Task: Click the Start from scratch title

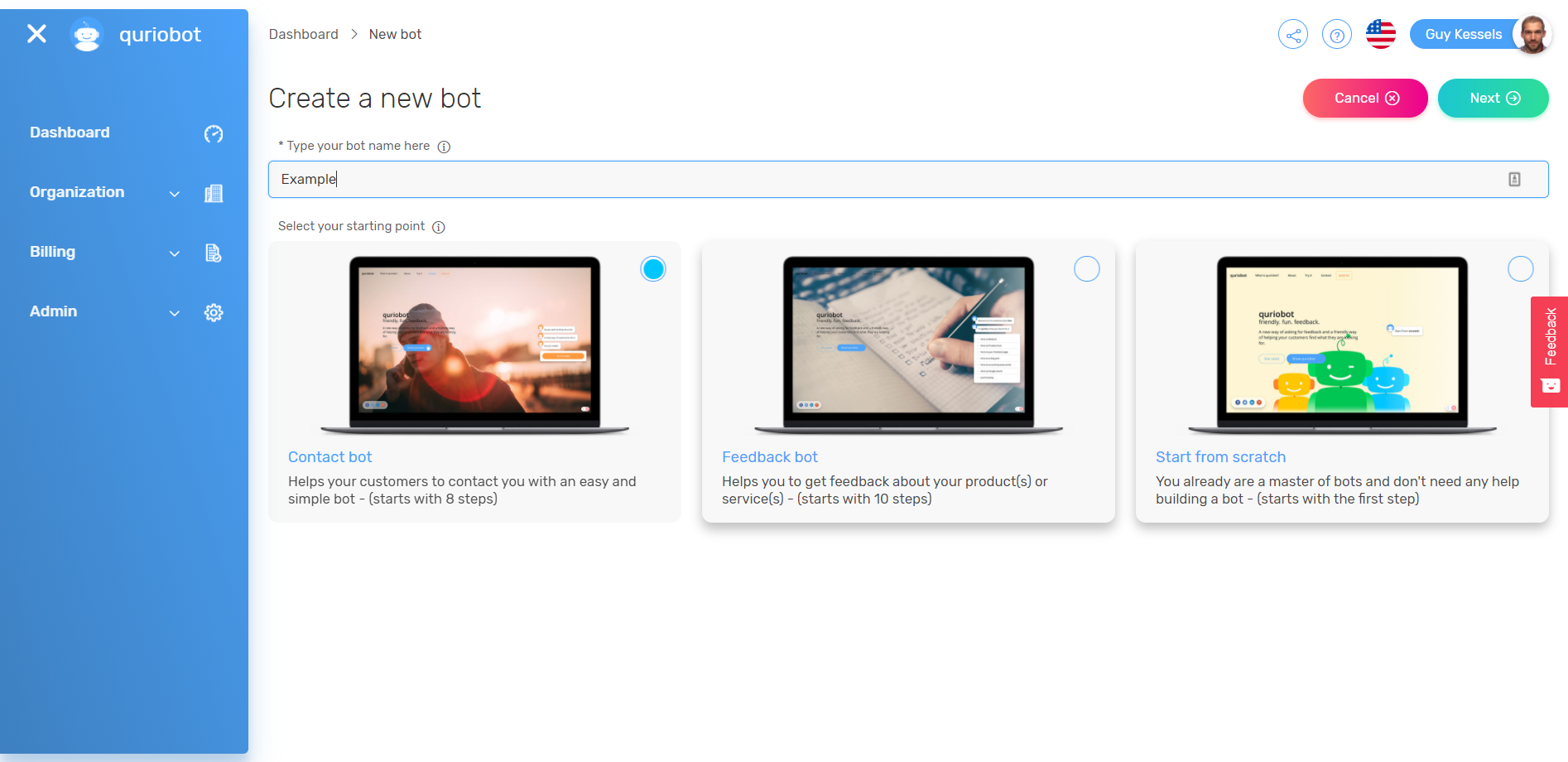Action: 1220,457
